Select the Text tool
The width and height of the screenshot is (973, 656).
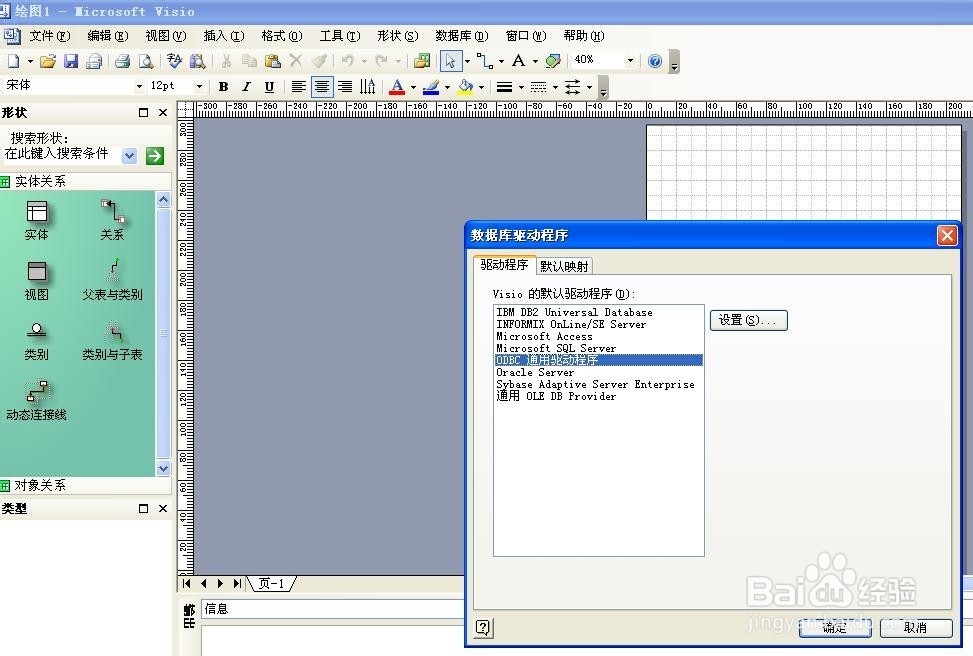click(518, 61)
